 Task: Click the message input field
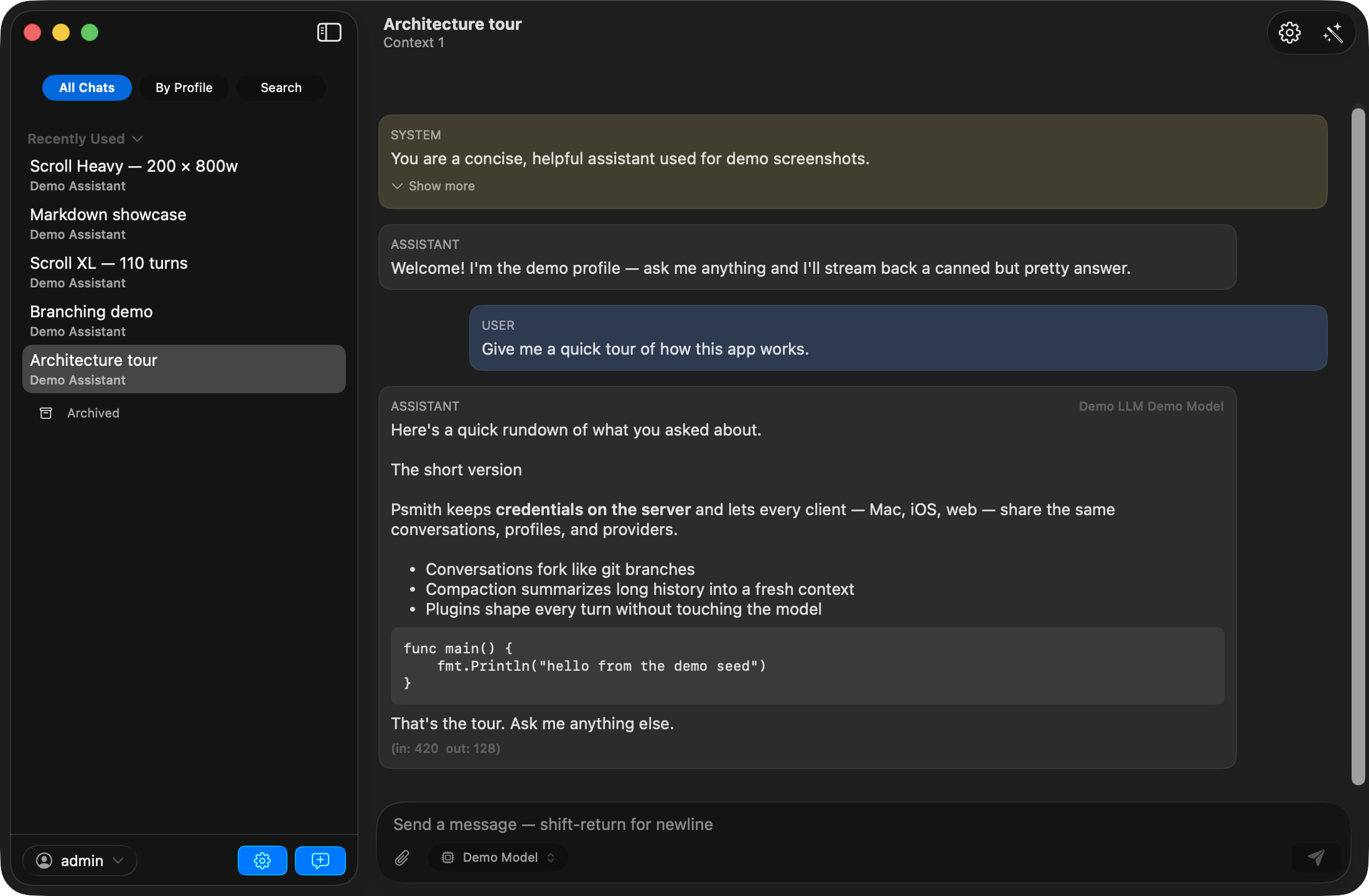864,824
